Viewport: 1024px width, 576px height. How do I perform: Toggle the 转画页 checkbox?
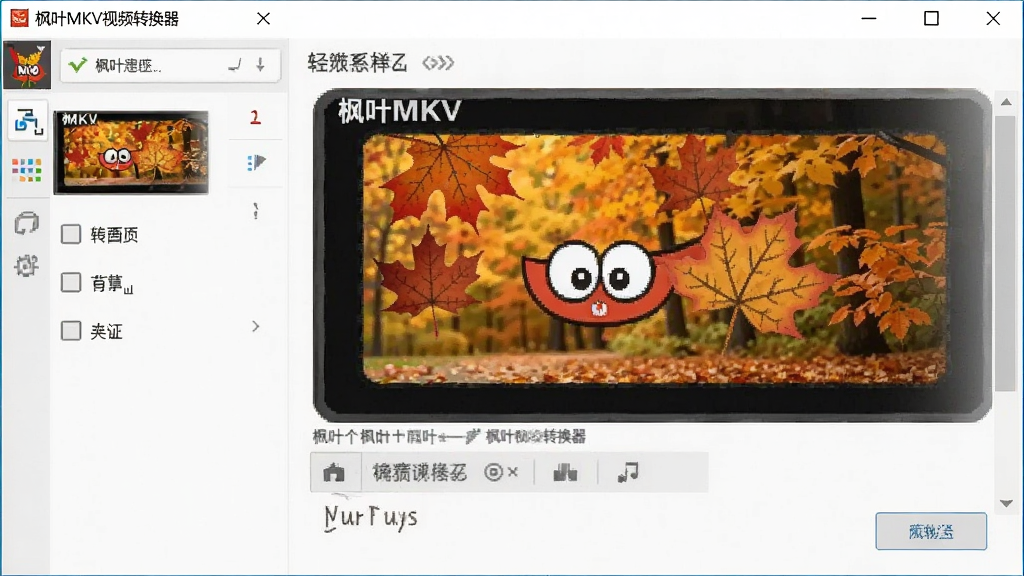point(71,234)
